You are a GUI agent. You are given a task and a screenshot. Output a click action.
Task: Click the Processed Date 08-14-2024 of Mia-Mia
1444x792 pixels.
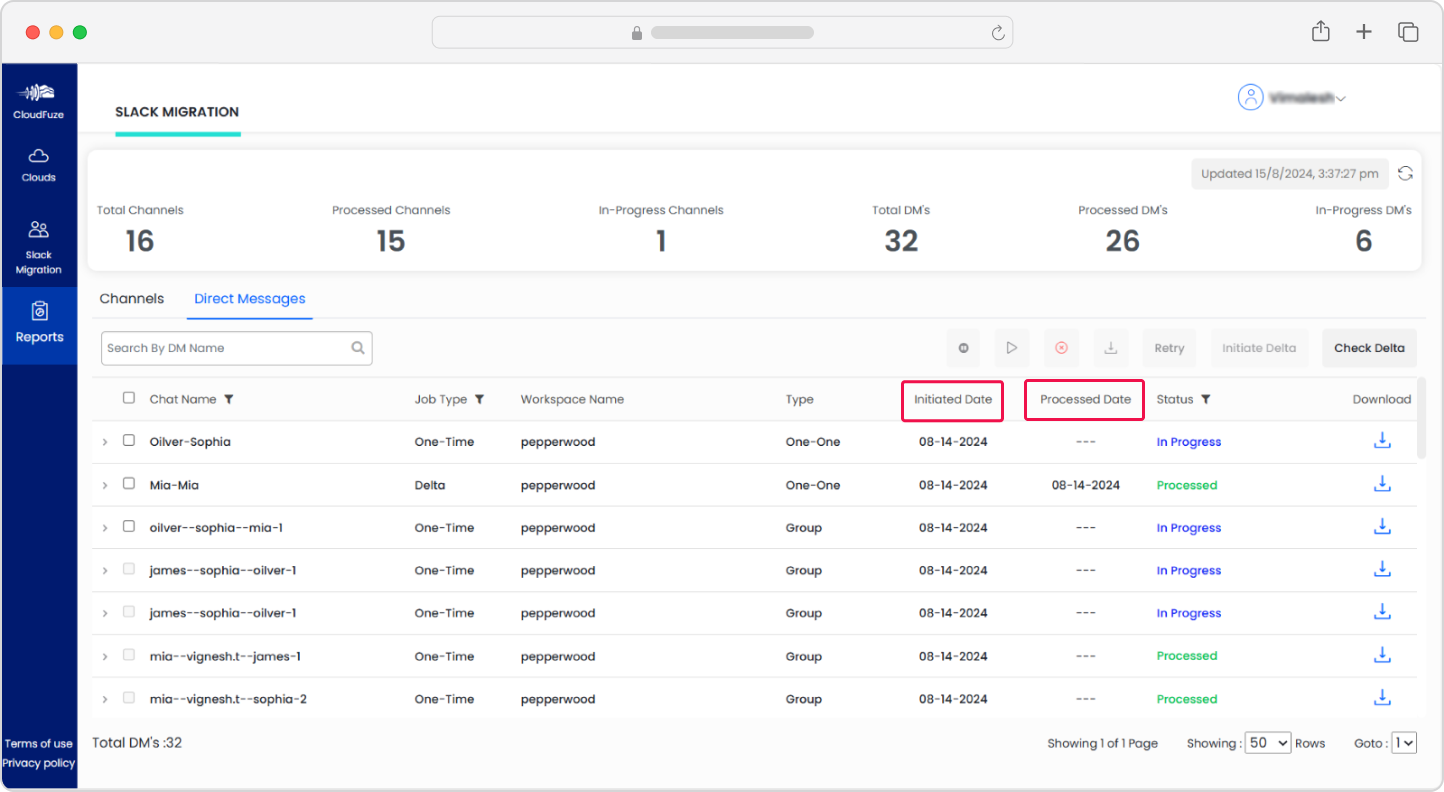click(1086, 485)
